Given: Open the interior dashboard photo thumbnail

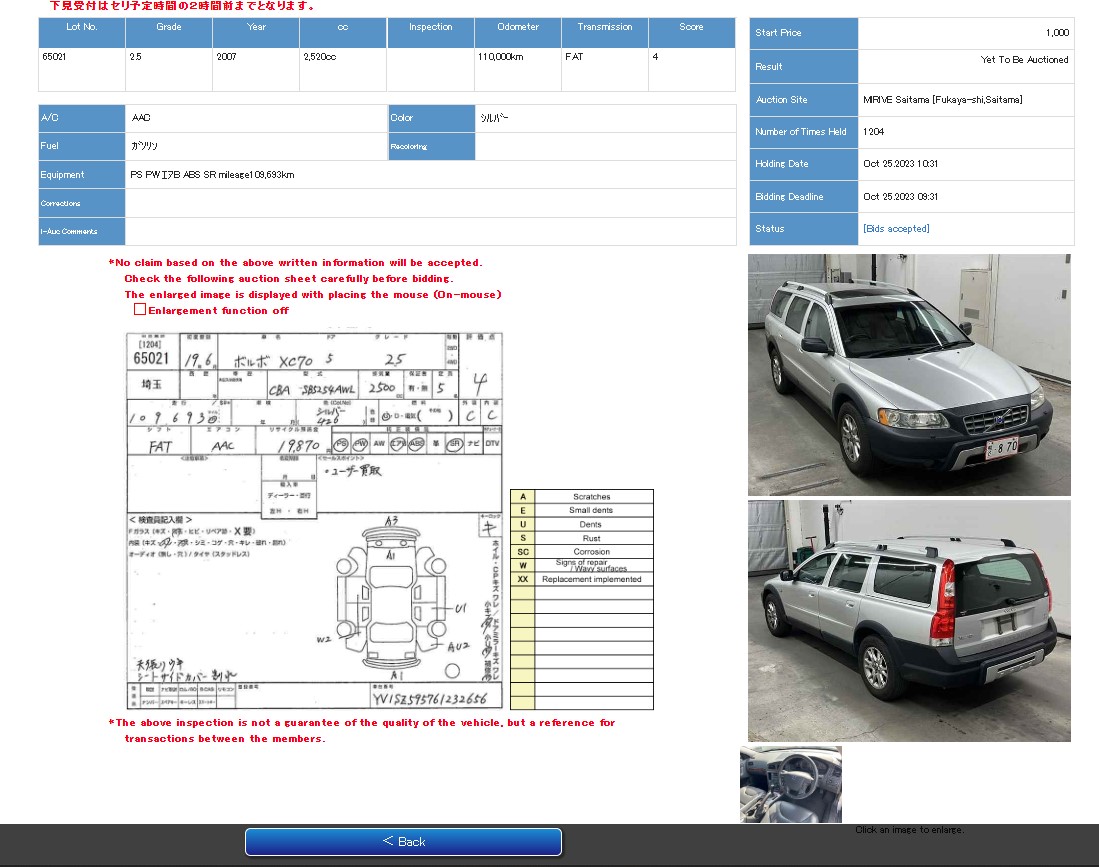Looking at the screenshot, I should pos(790,786).
